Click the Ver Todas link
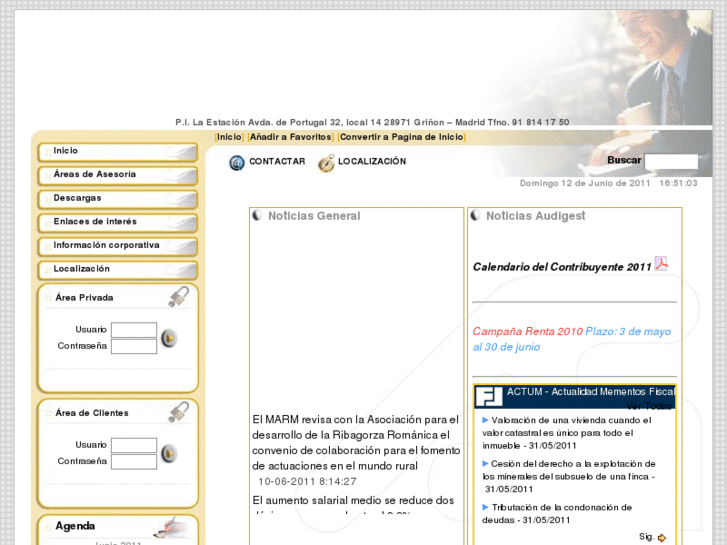This screenshot has height=545, width=727. tap(649, 406)
